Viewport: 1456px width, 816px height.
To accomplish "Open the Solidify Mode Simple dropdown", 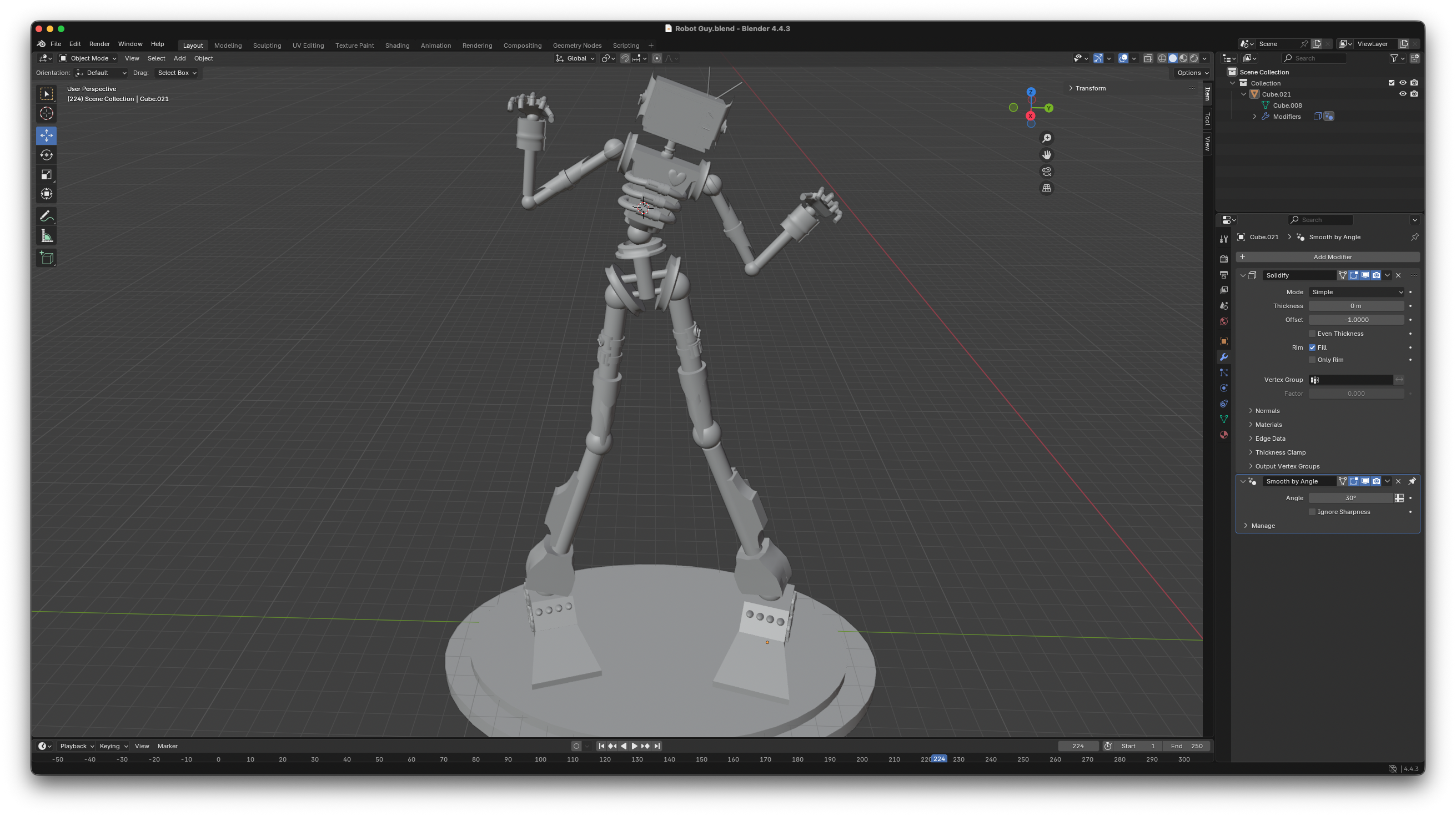I will 1357,292.
